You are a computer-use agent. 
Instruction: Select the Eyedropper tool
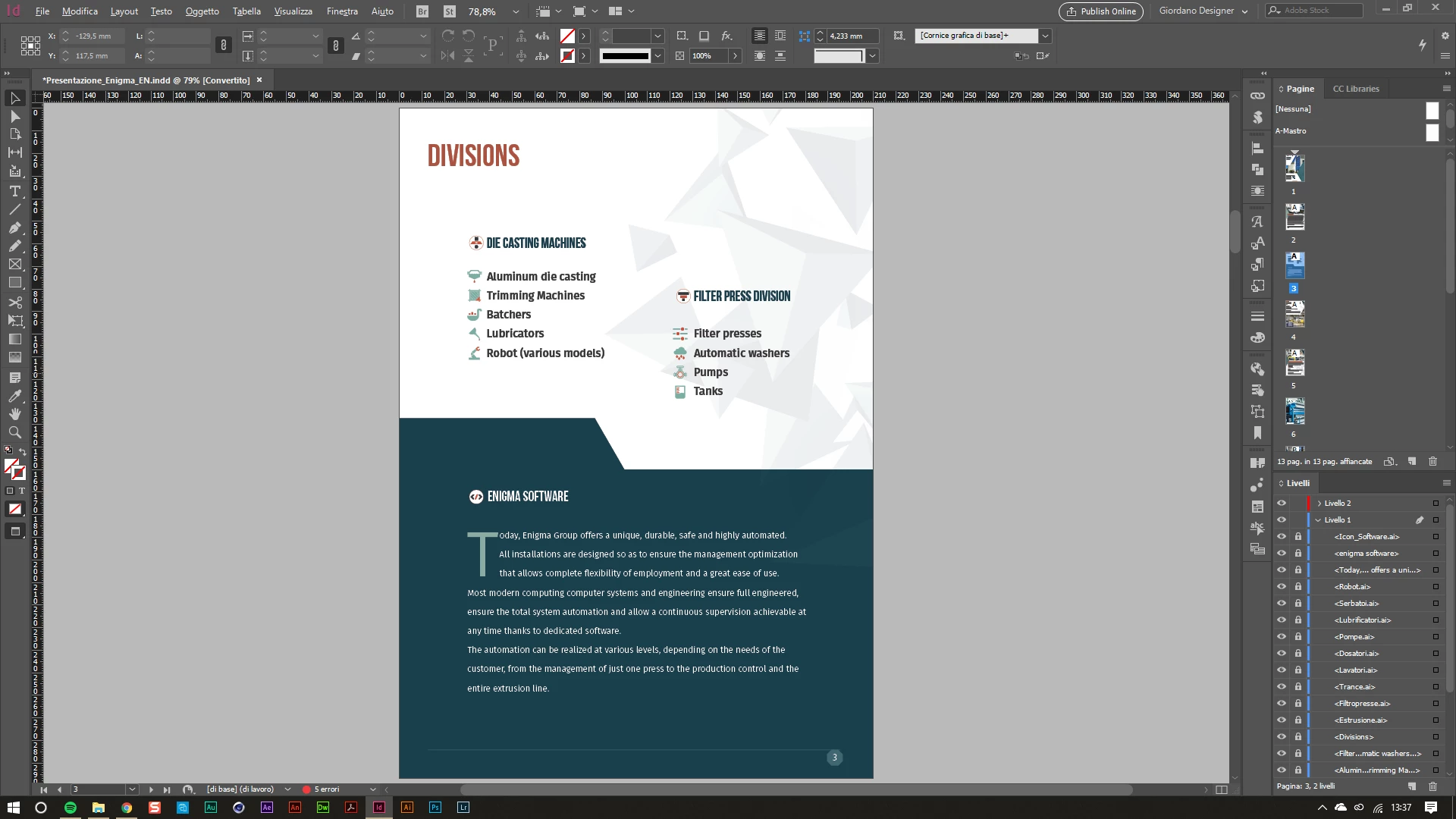pos(14,396)
